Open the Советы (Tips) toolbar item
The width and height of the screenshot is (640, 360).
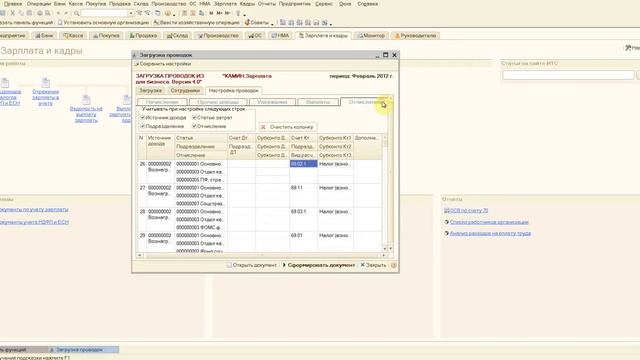pyautogui.click(x=257, y=22)
